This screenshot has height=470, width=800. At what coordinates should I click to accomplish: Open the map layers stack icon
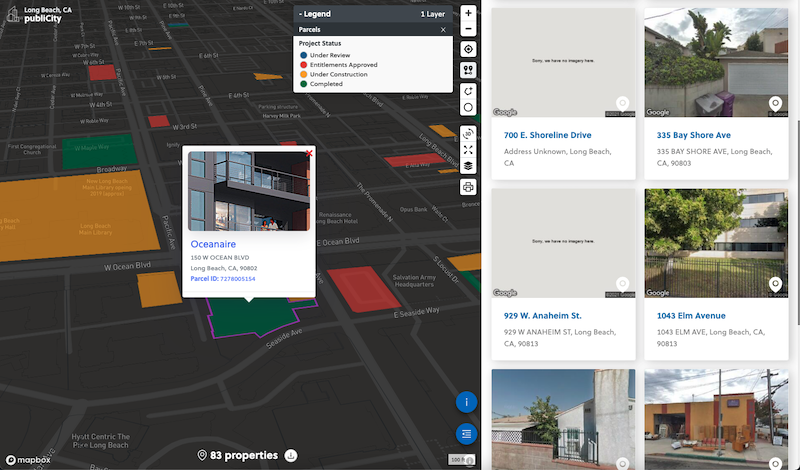tap(468, 166)
